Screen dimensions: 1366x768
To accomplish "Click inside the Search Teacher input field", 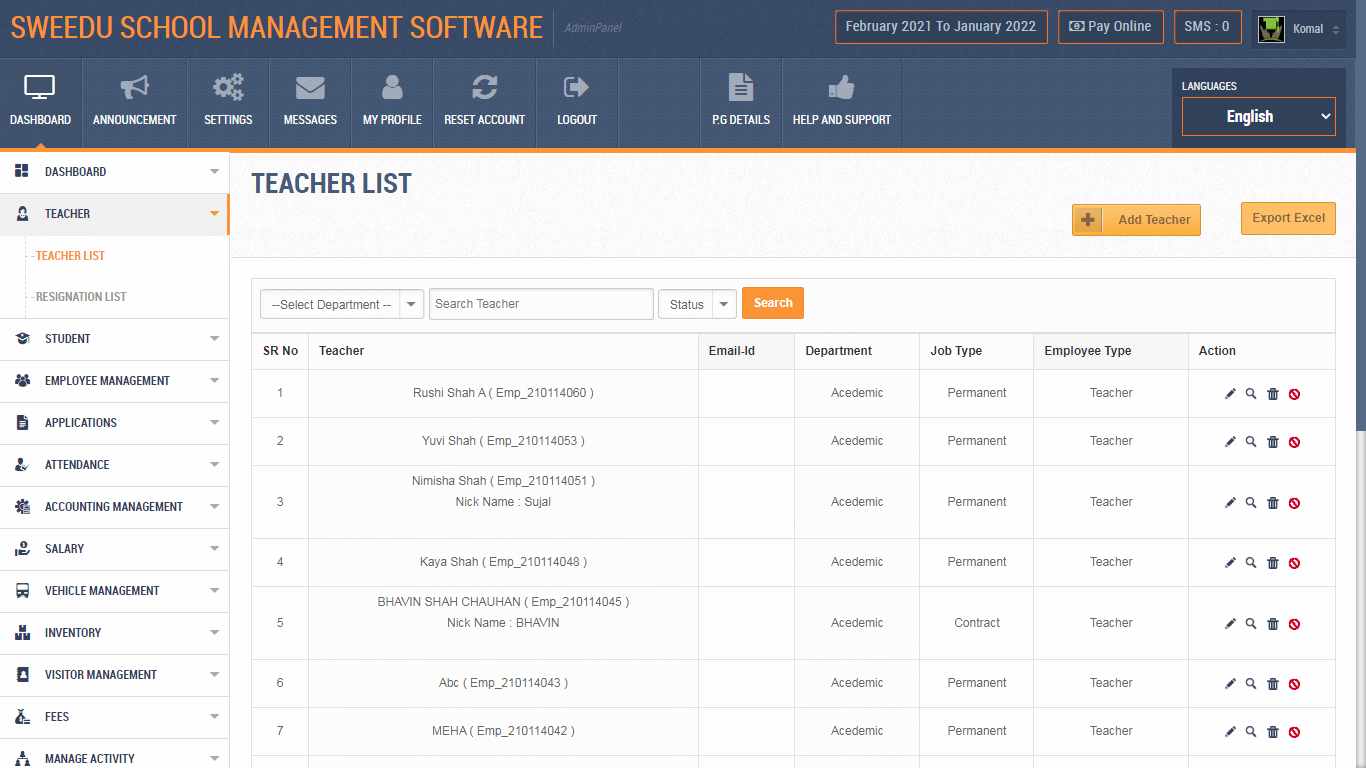I will point(540,303).
